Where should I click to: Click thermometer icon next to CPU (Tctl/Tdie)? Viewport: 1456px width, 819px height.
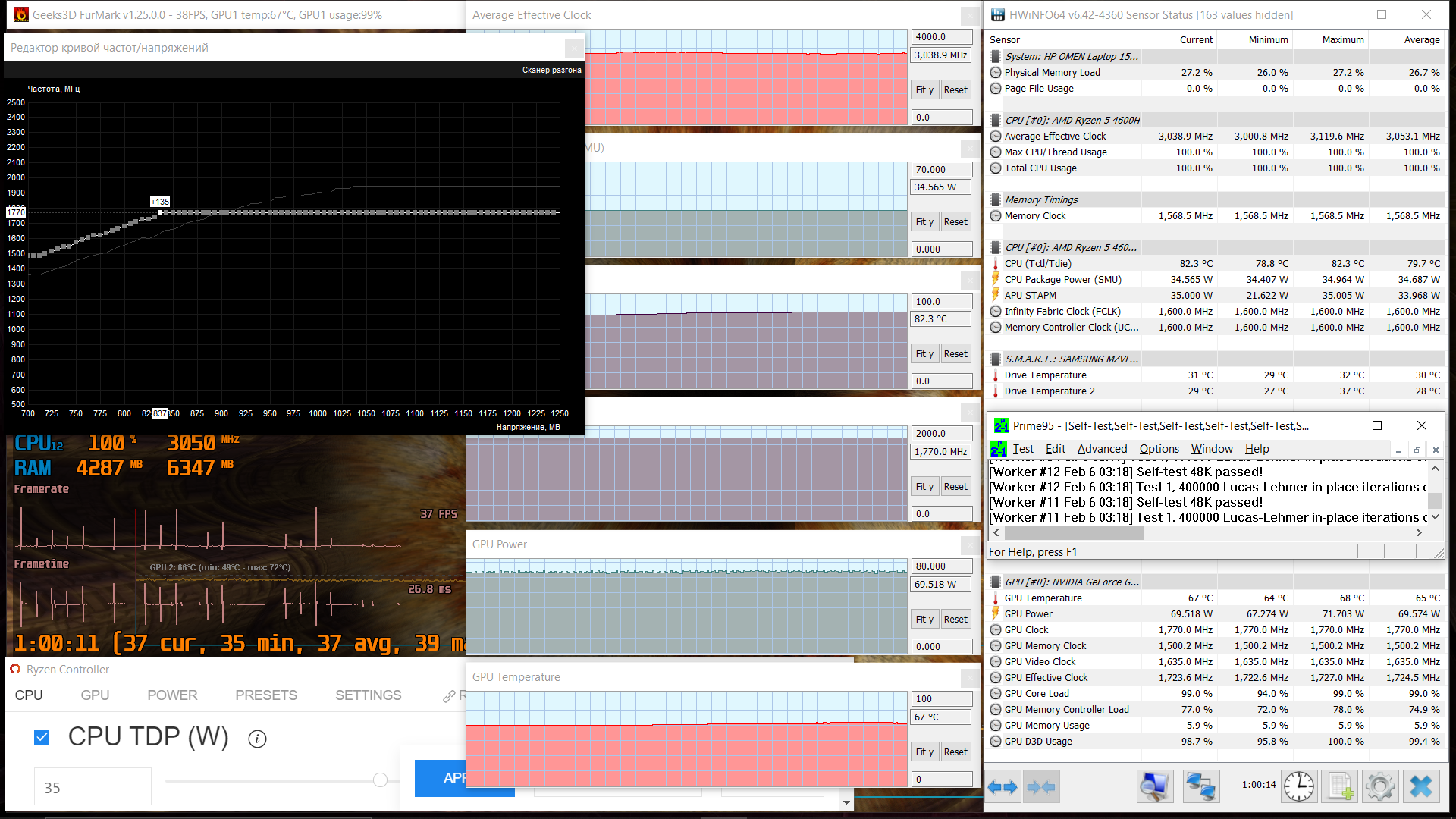tap(996, 264)
